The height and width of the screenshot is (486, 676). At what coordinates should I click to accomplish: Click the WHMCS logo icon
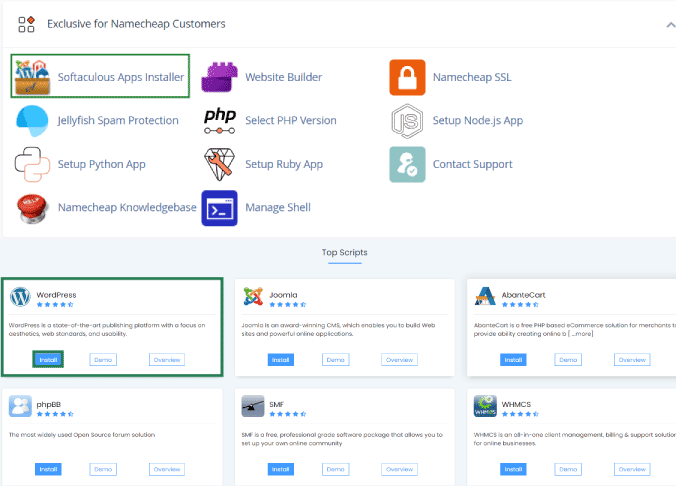[x=485, y=406]
